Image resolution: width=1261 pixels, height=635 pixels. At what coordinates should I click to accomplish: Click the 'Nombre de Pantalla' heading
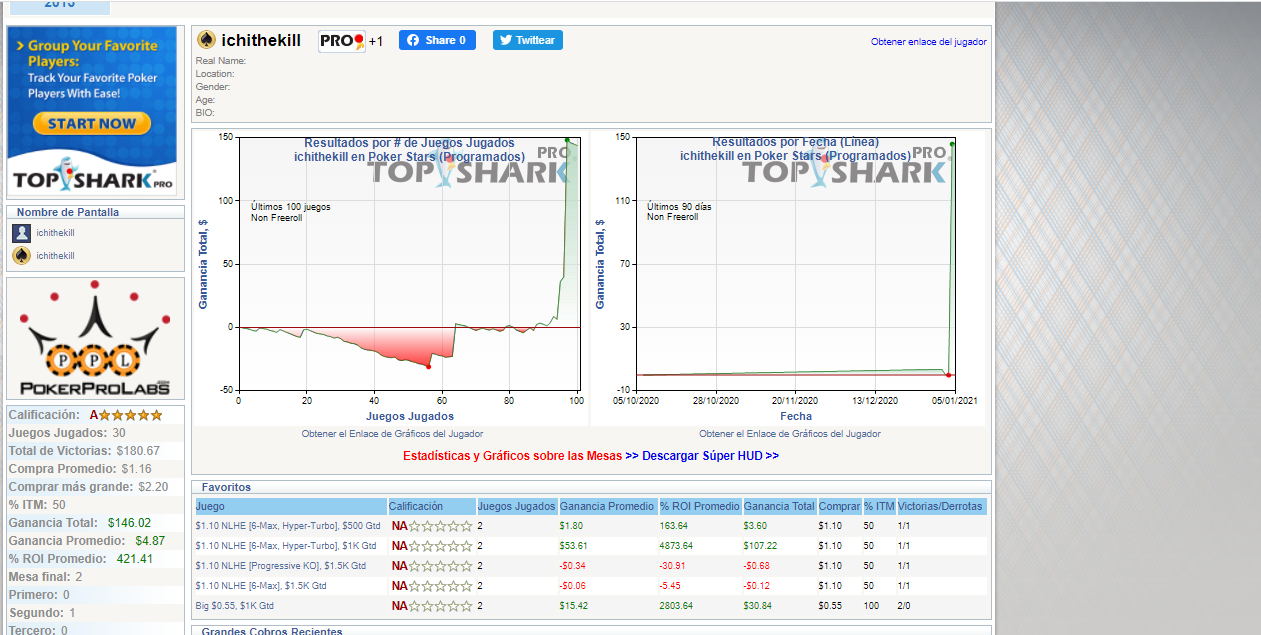click(x=68, y=212)
